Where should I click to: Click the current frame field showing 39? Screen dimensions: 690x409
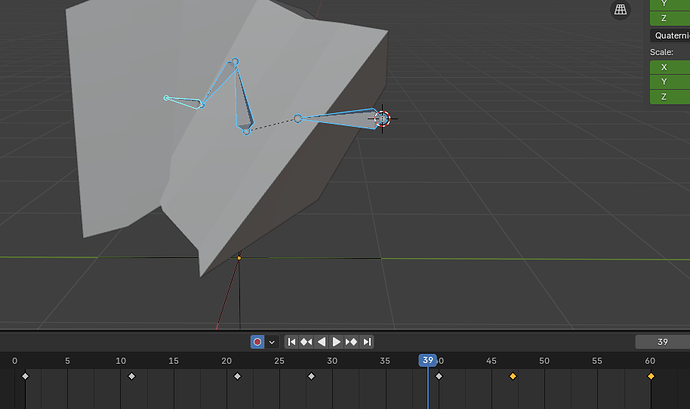click(662, 342)
